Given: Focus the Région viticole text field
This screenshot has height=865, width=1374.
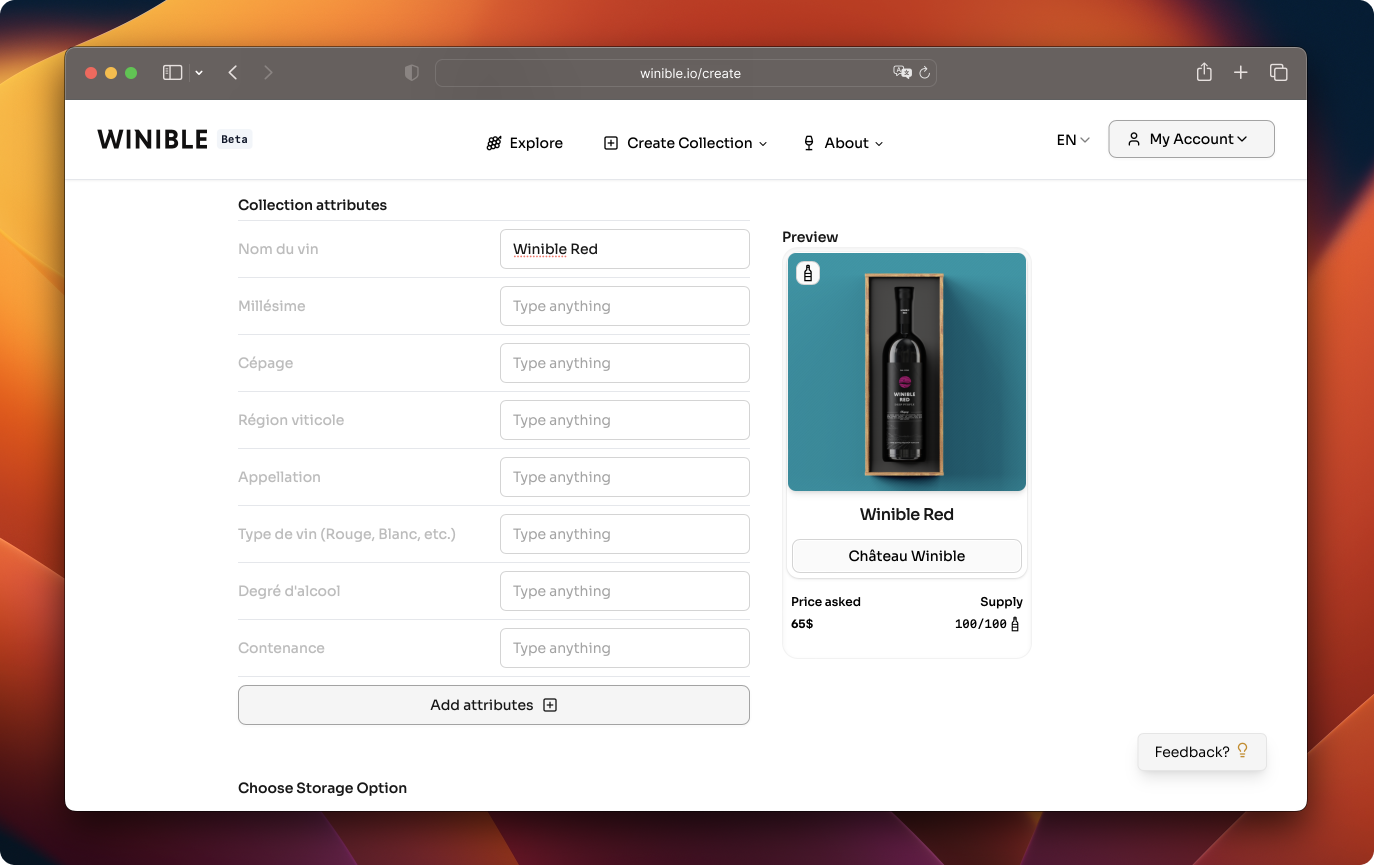Looking at the screenshot, I should (x=625, y=420).
